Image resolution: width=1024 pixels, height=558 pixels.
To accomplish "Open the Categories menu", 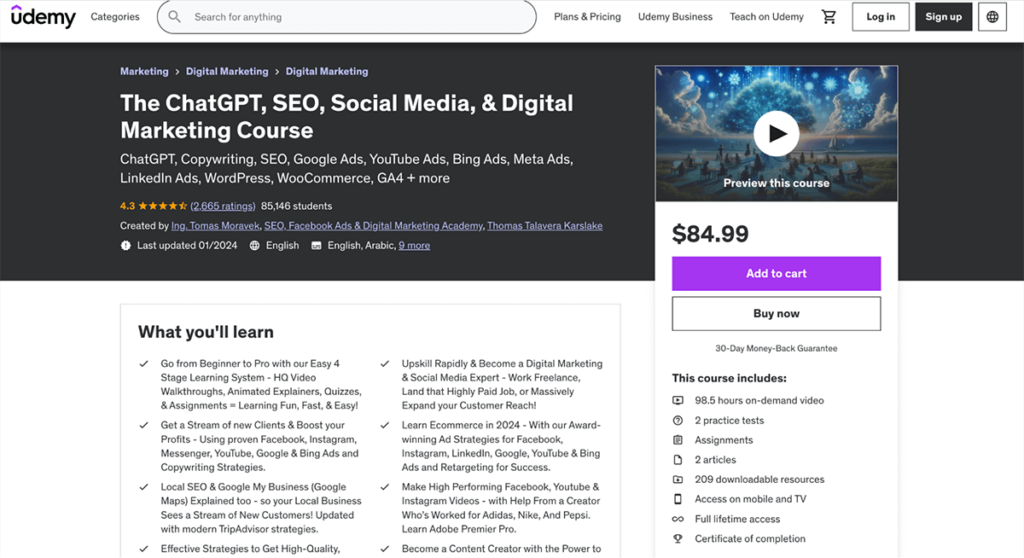I will [x=115, y=17].
